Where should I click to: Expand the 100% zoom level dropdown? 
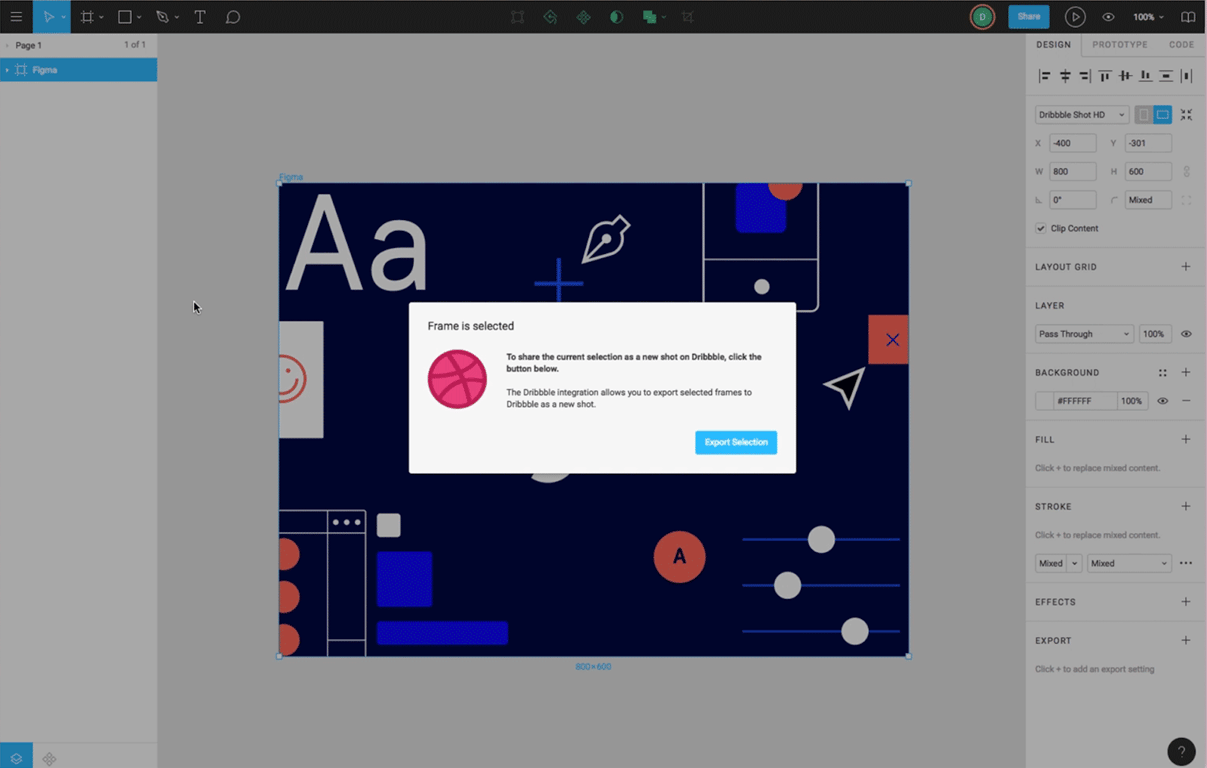[1148, 17]
